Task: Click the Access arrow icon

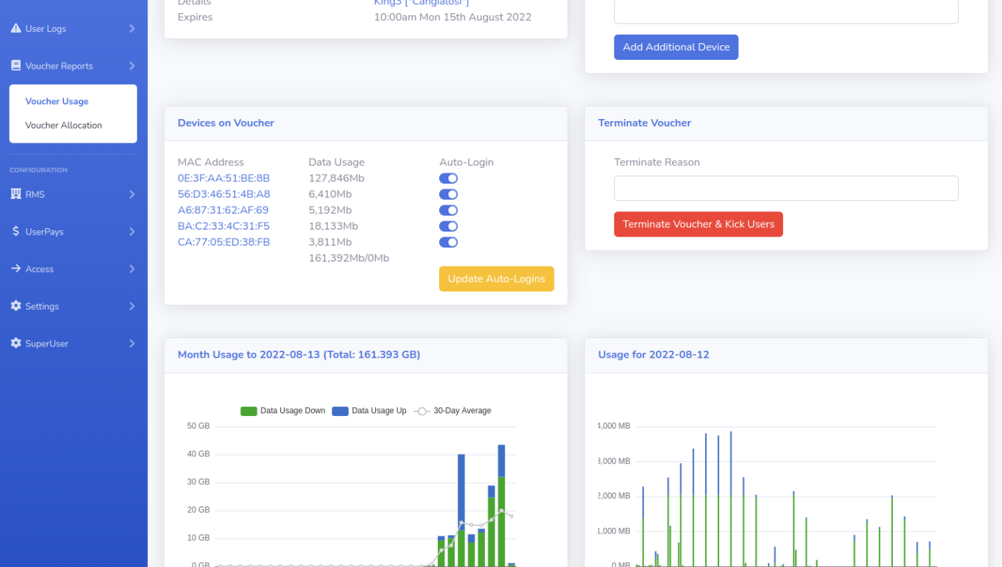Action: (x=16, y=269)
